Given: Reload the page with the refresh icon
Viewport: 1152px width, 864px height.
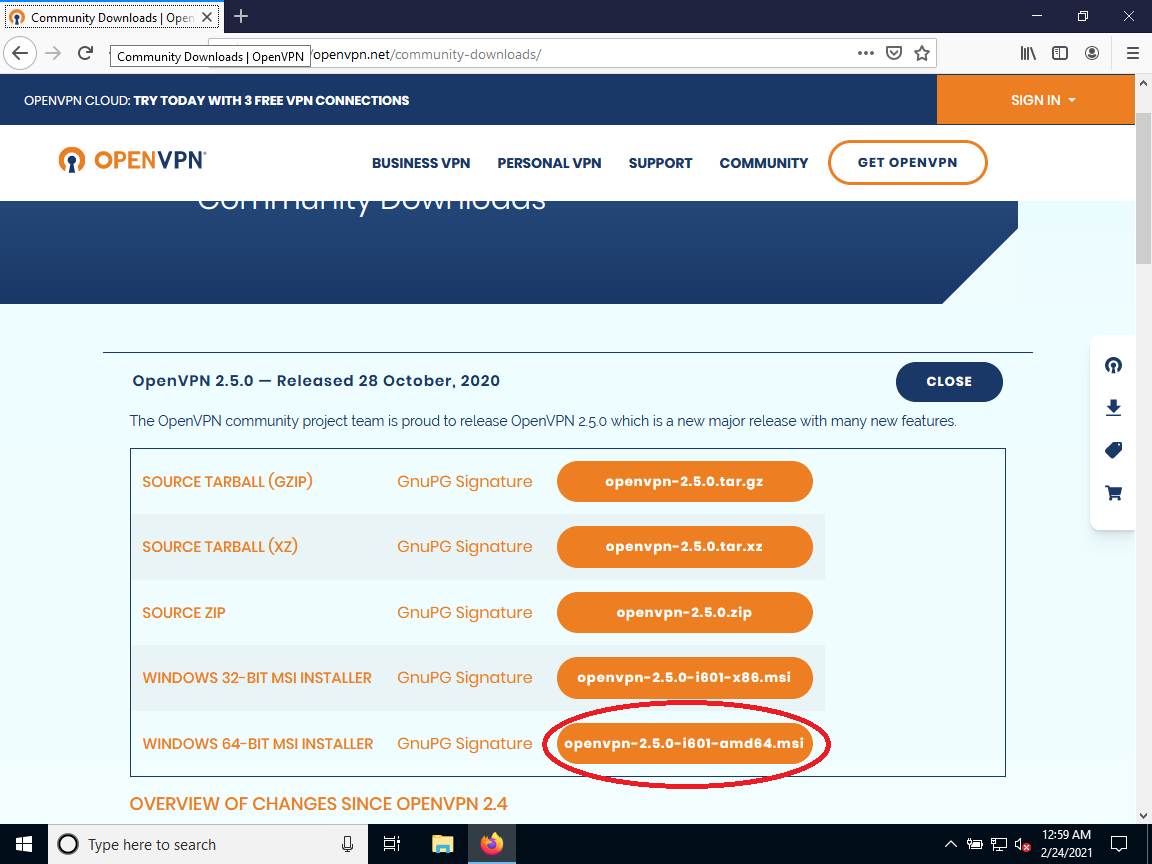Looking at the screenshot, I should [x=85, y=53].
